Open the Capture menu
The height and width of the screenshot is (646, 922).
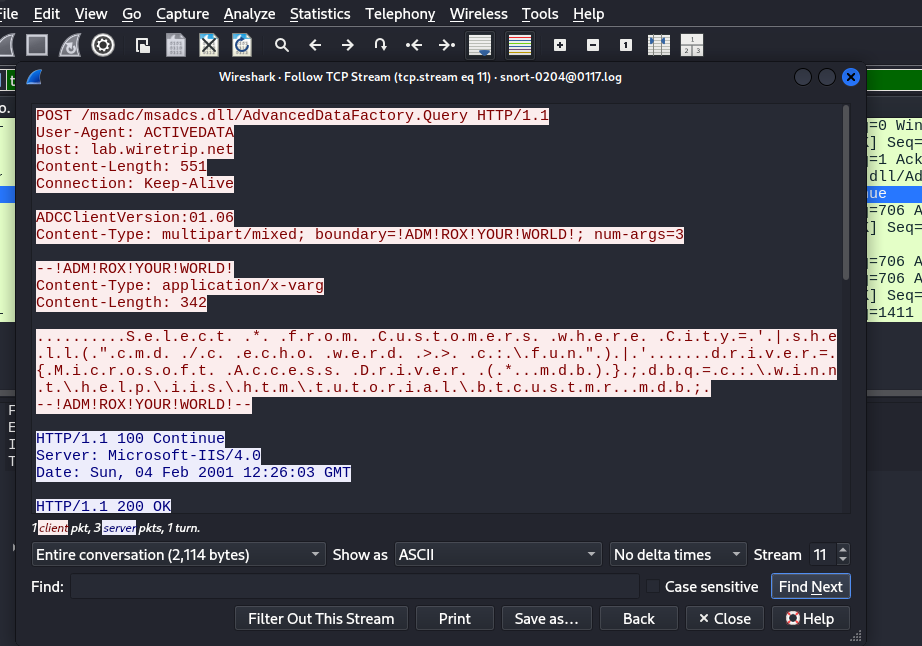(x=182, y=14)
